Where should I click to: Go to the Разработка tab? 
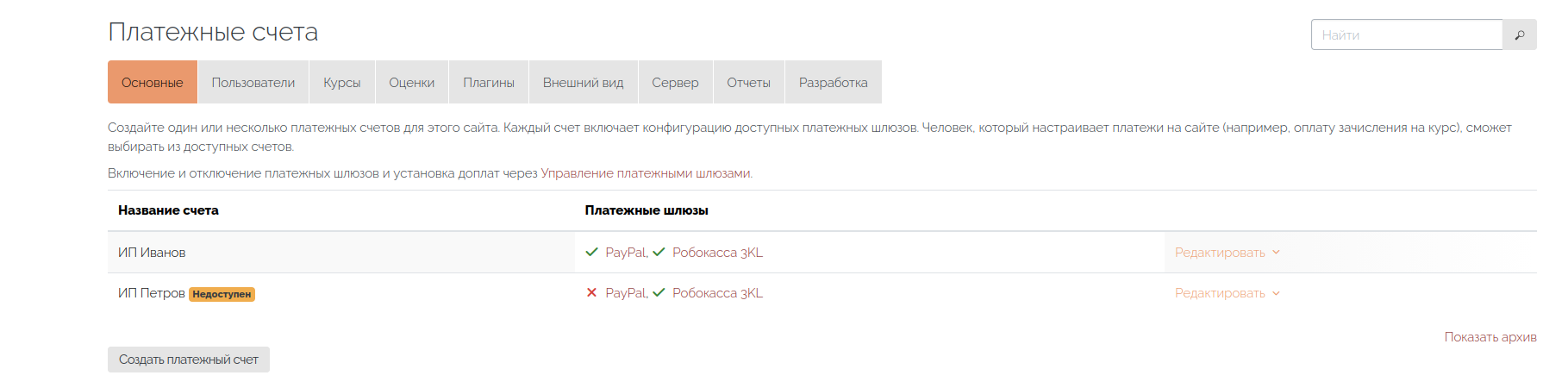point(833,83)
